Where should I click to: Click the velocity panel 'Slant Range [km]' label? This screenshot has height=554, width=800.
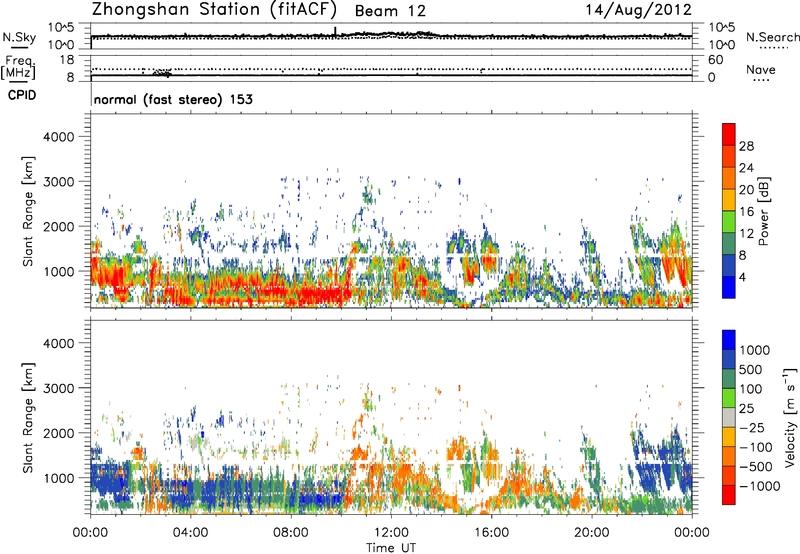coord(28,418)
